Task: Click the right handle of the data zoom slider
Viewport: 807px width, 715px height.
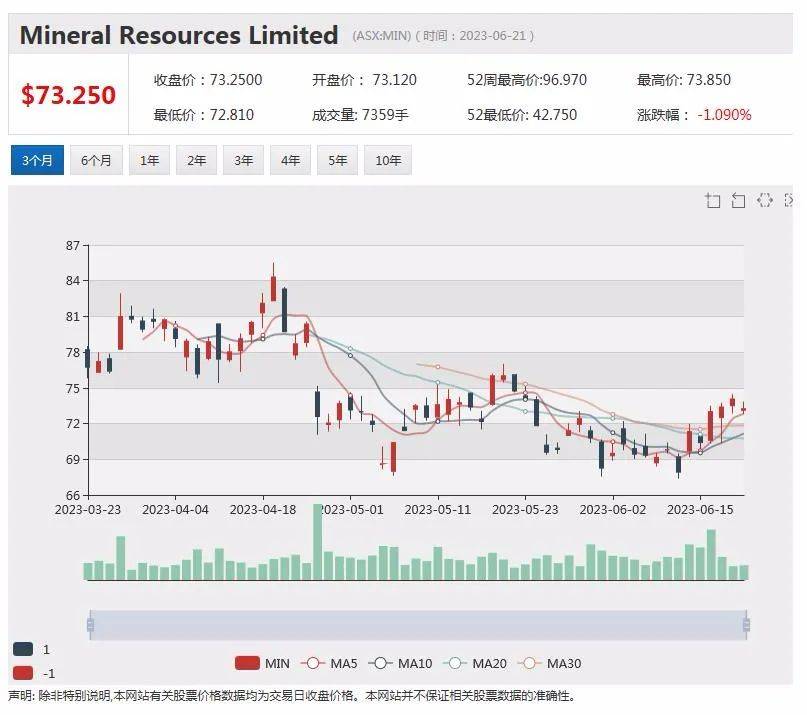Action: click(746, 625)
